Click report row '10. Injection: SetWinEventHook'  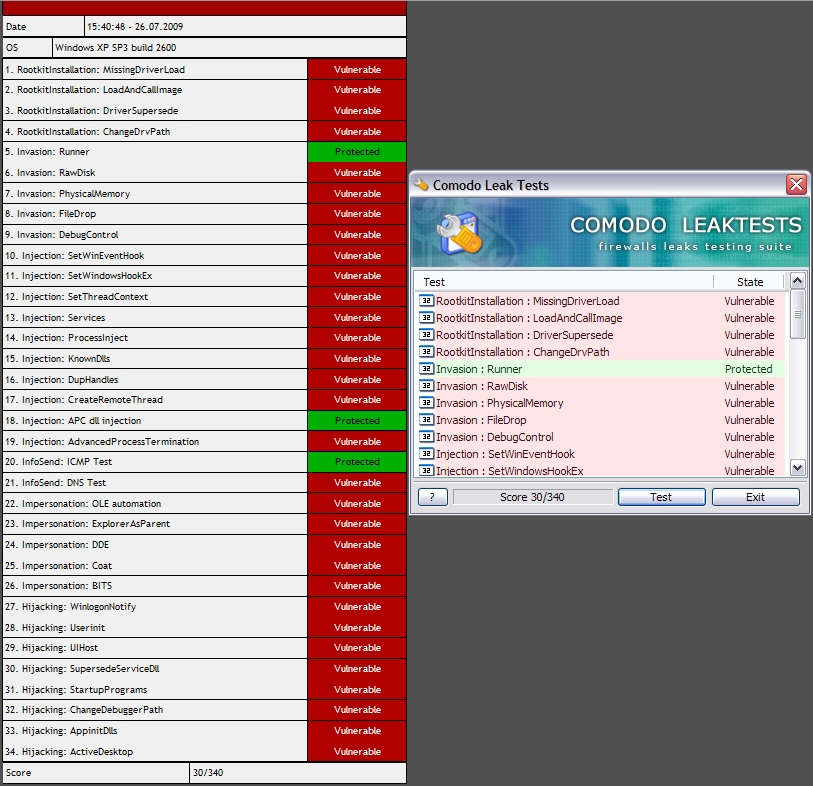155,256
